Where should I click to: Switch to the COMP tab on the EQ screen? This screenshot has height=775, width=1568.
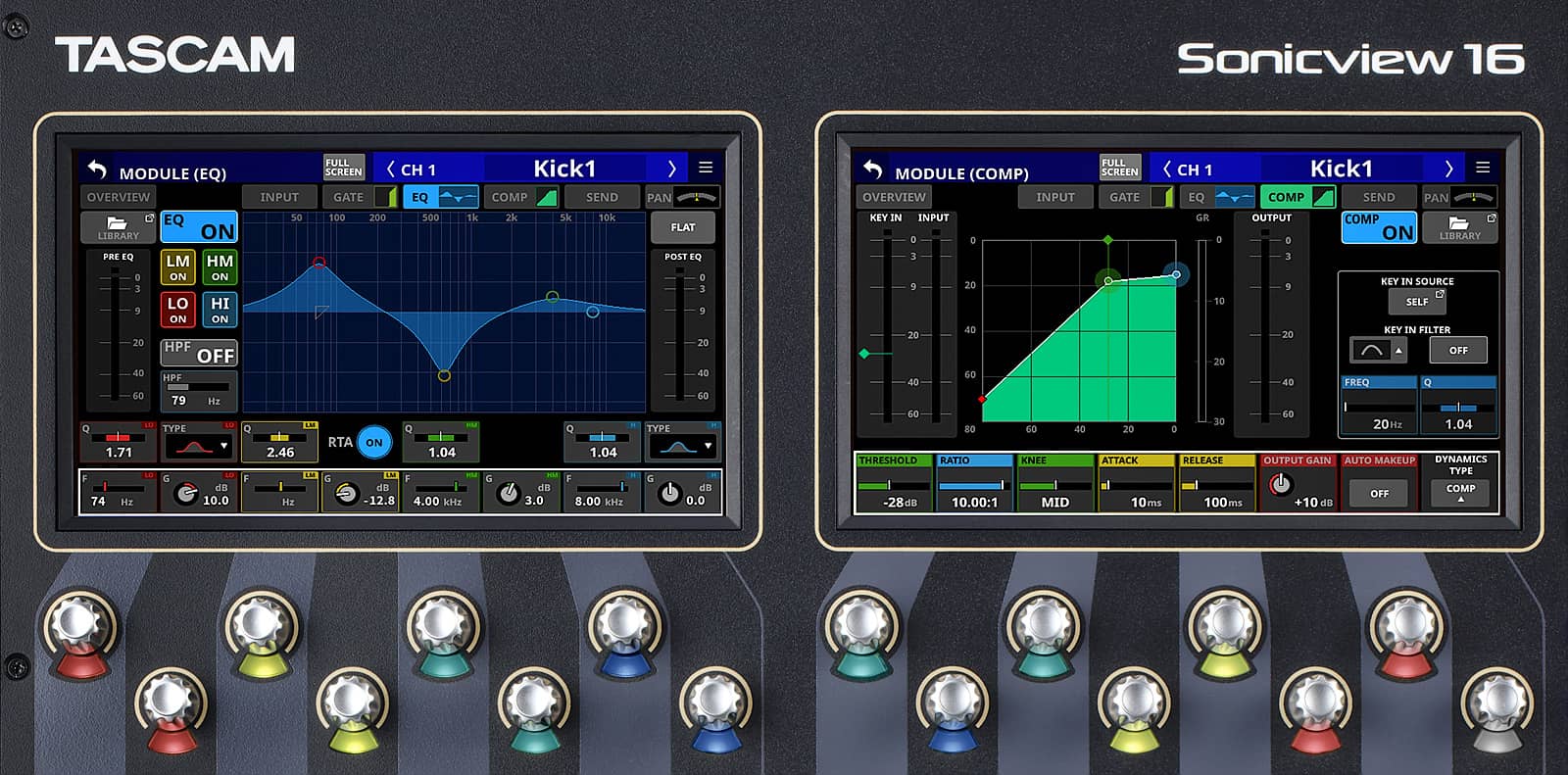click(x=521, y=197)
